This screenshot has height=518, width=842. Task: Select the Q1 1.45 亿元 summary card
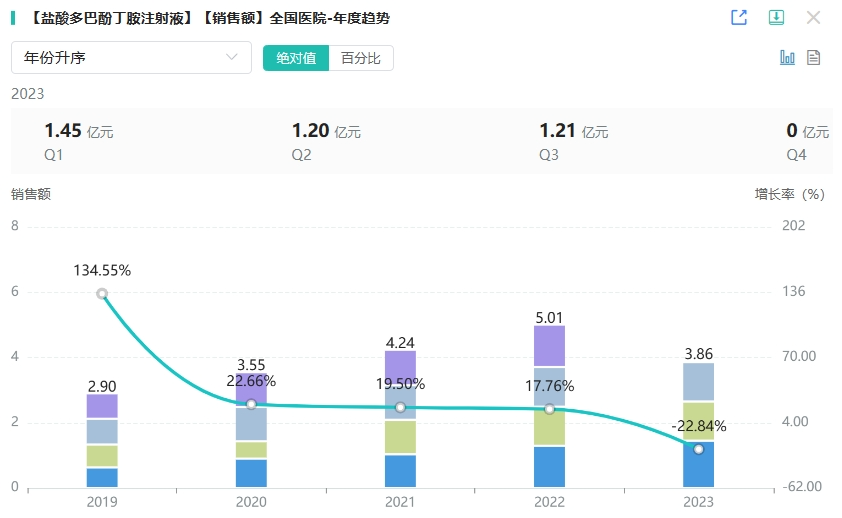[80, 141]
